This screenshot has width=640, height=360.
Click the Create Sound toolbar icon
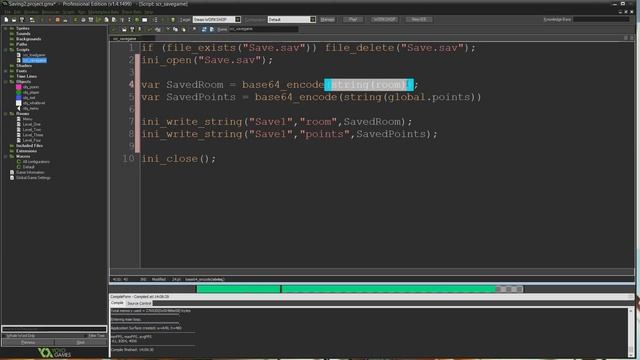[x=83, y=20]
